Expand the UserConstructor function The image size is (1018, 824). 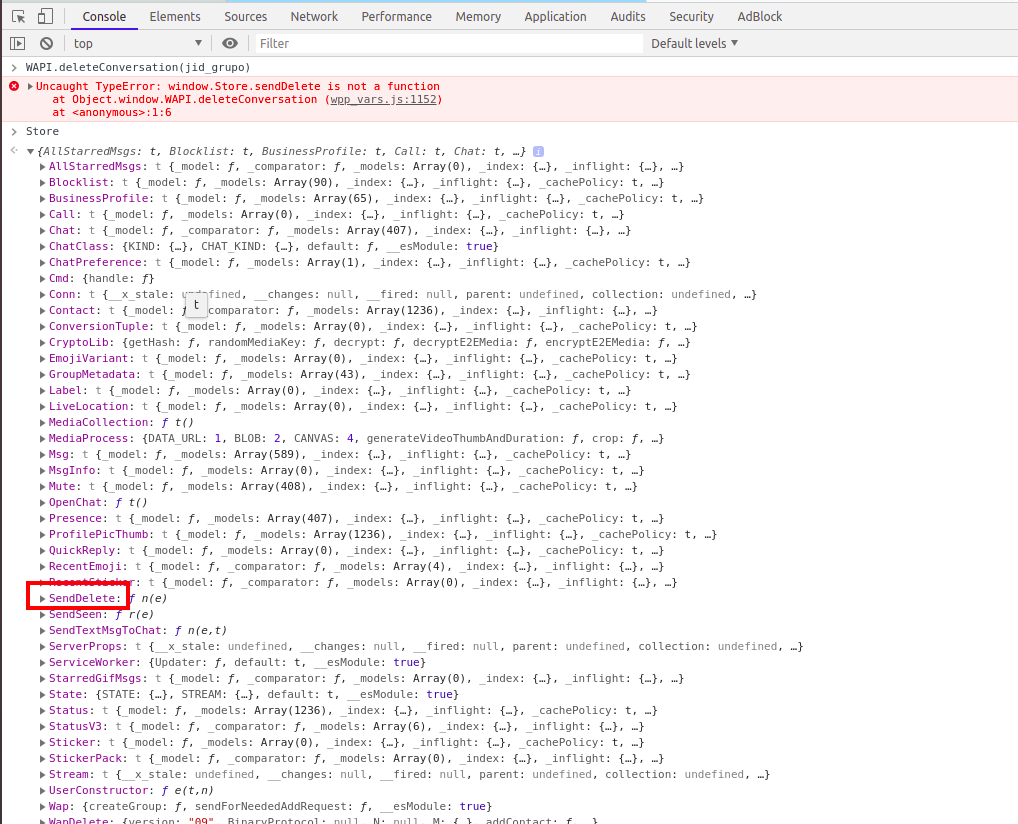[43, 791]
